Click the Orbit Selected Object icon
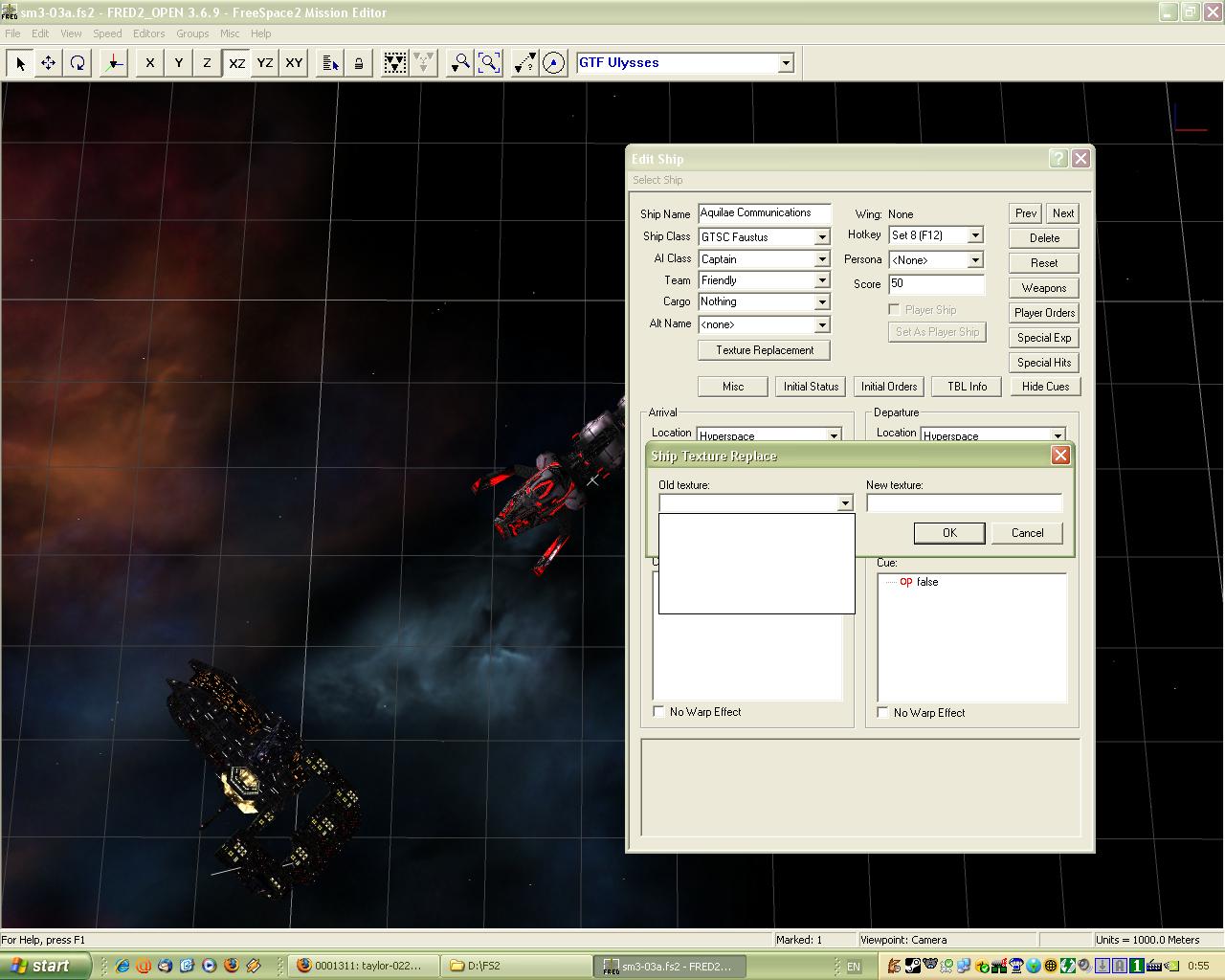This screenshot has width=1225, height=980. coord(553,63)
